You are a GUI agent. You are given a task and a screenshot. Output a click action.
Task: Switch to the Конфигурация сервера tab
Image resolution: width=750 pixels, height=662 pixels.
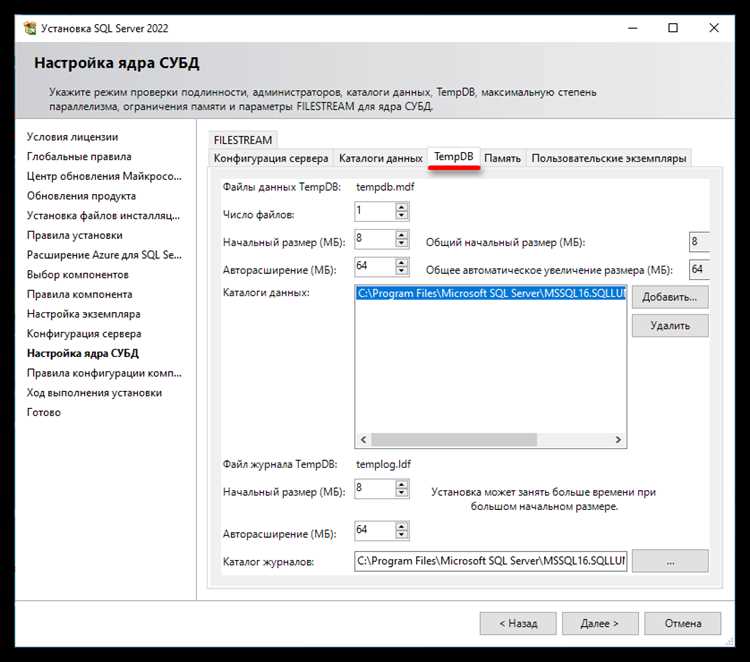click(271, 158)
